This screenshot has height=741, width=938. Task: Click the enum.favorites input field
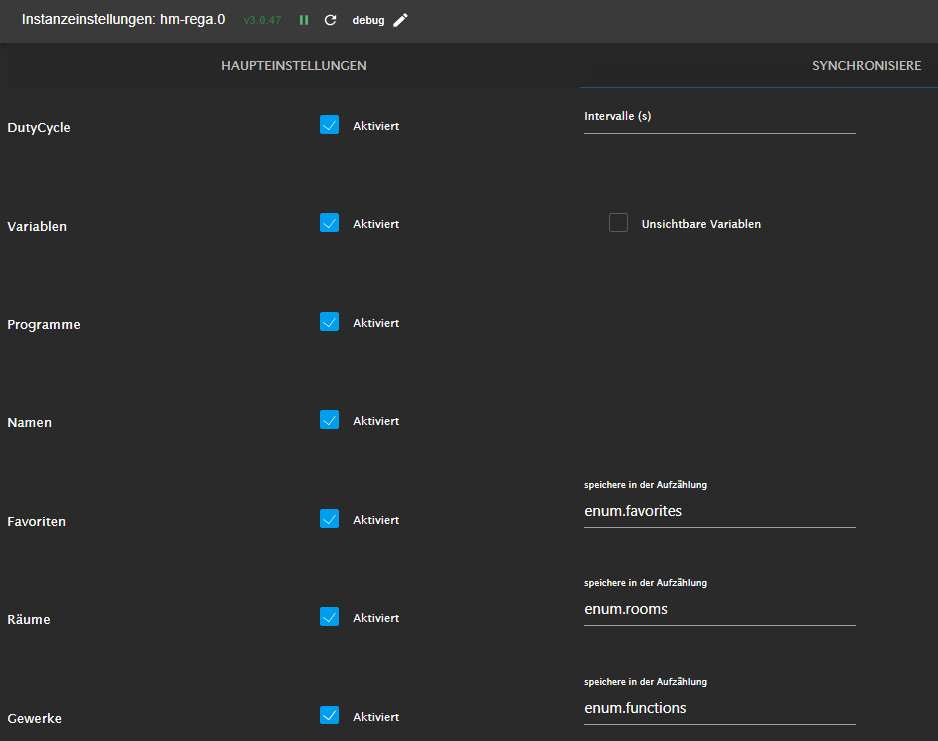720,511
